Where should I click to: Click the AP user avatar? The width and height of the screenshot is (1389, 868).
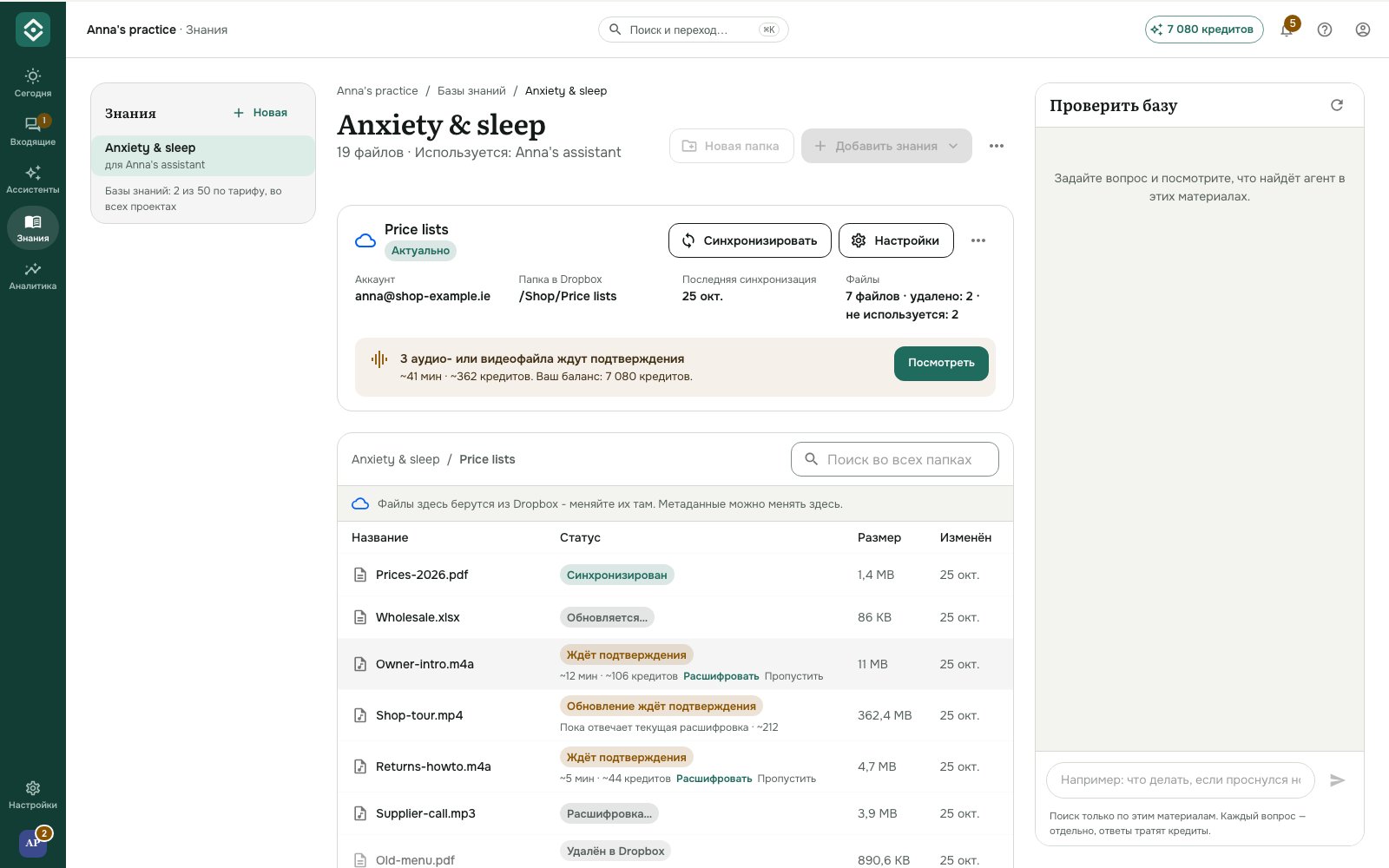pos(33,842)
